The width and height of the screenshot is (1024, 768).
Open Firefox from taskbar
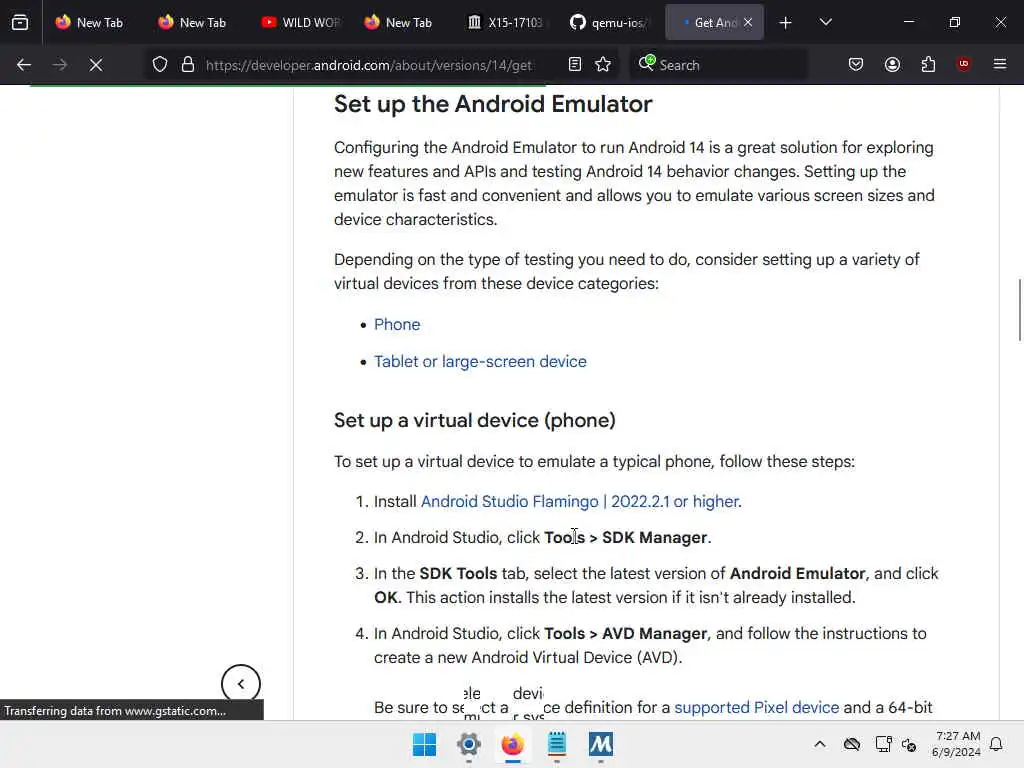pyautogui.click(x=513, y=744)
